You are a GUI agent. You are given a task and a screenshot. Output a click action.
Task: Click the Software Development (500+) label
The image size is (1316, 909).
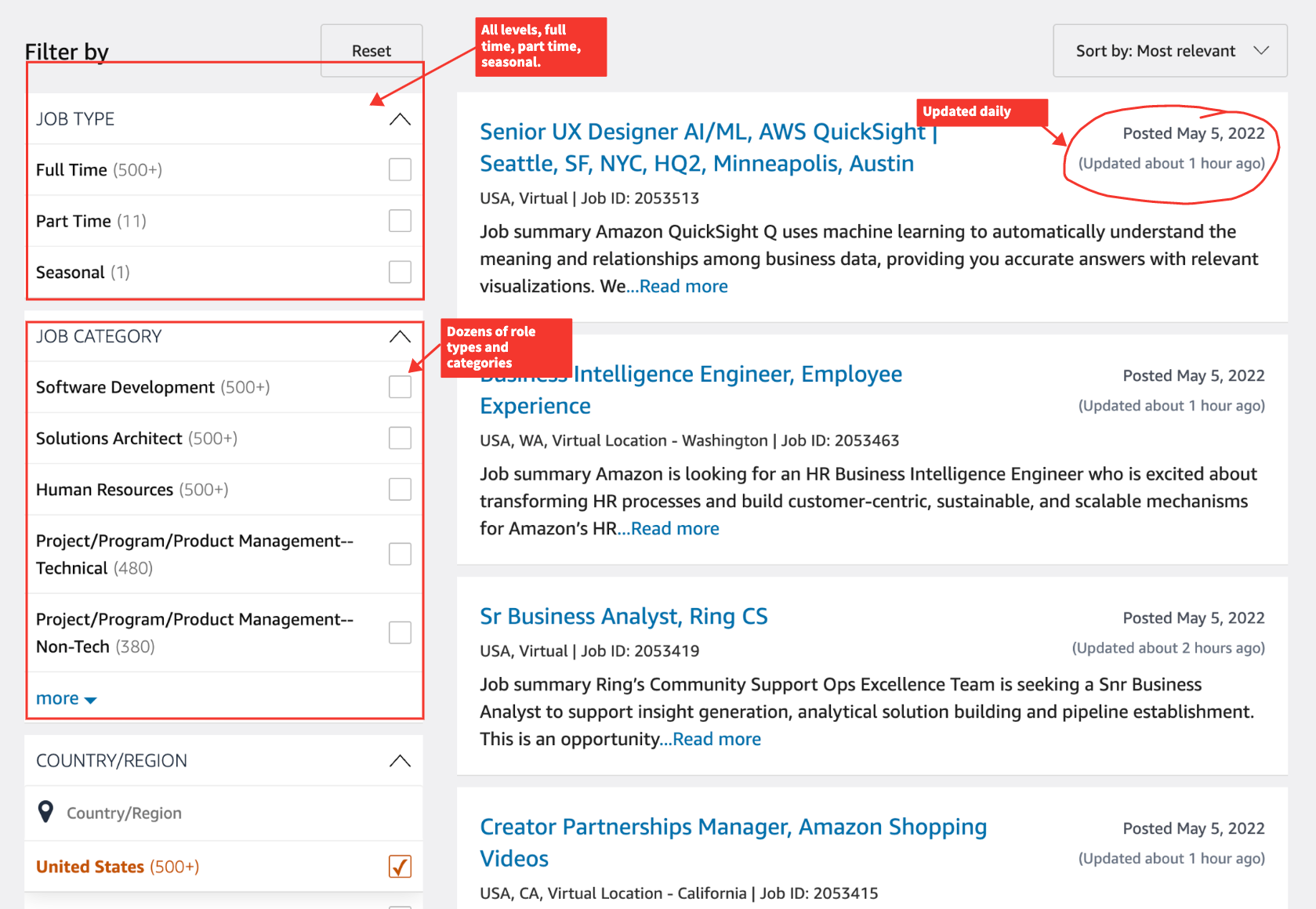coord(153,387)
